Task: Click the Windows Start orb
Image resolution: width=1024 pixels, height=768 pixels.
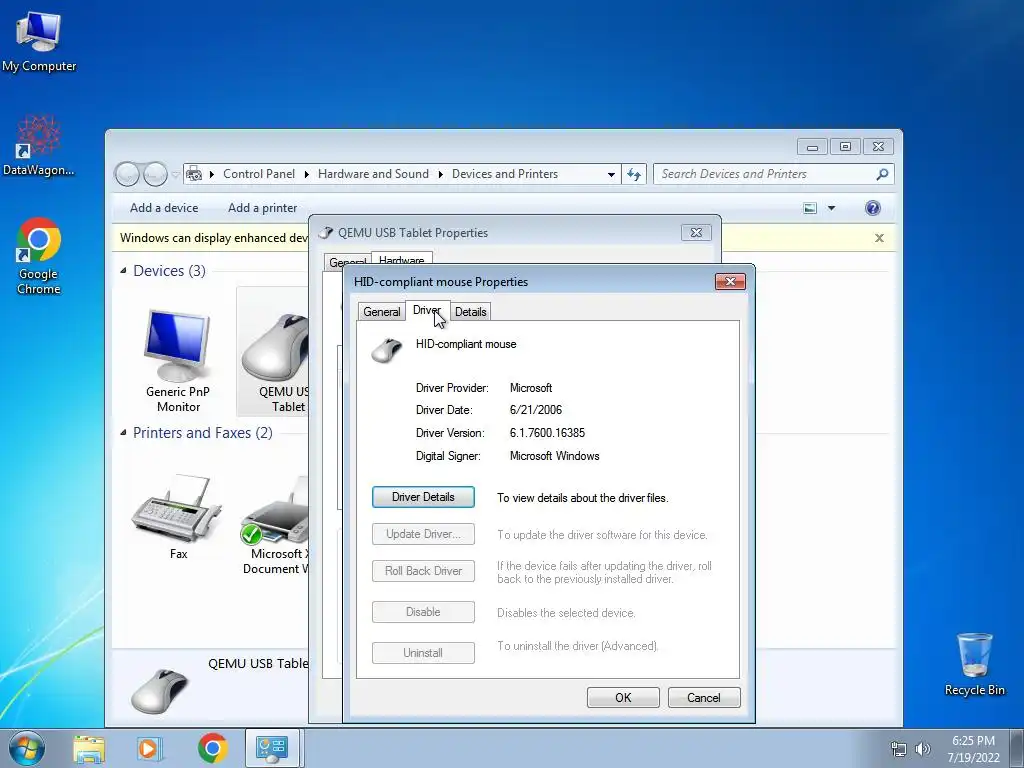Action: point(27,748)
